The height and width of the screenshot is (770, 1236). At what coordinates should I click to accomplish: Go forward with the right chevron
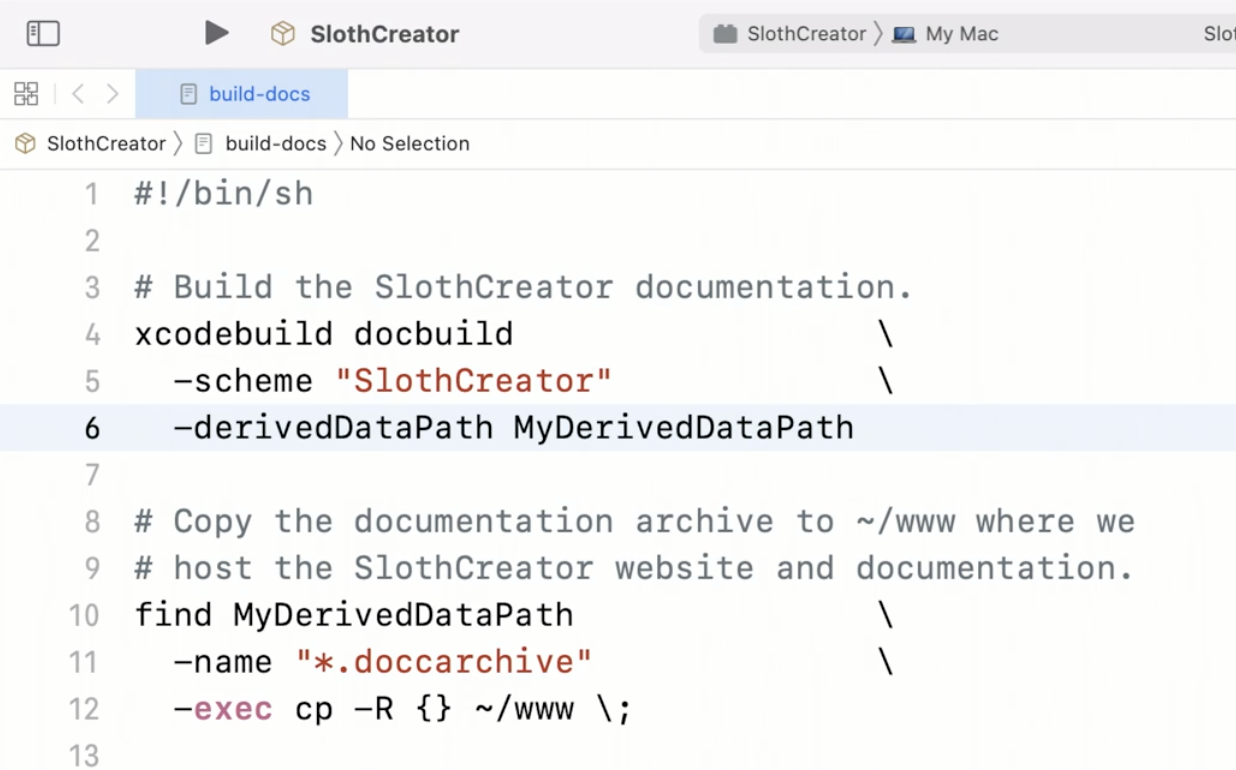pyautogui.click(x=113, y=94)
